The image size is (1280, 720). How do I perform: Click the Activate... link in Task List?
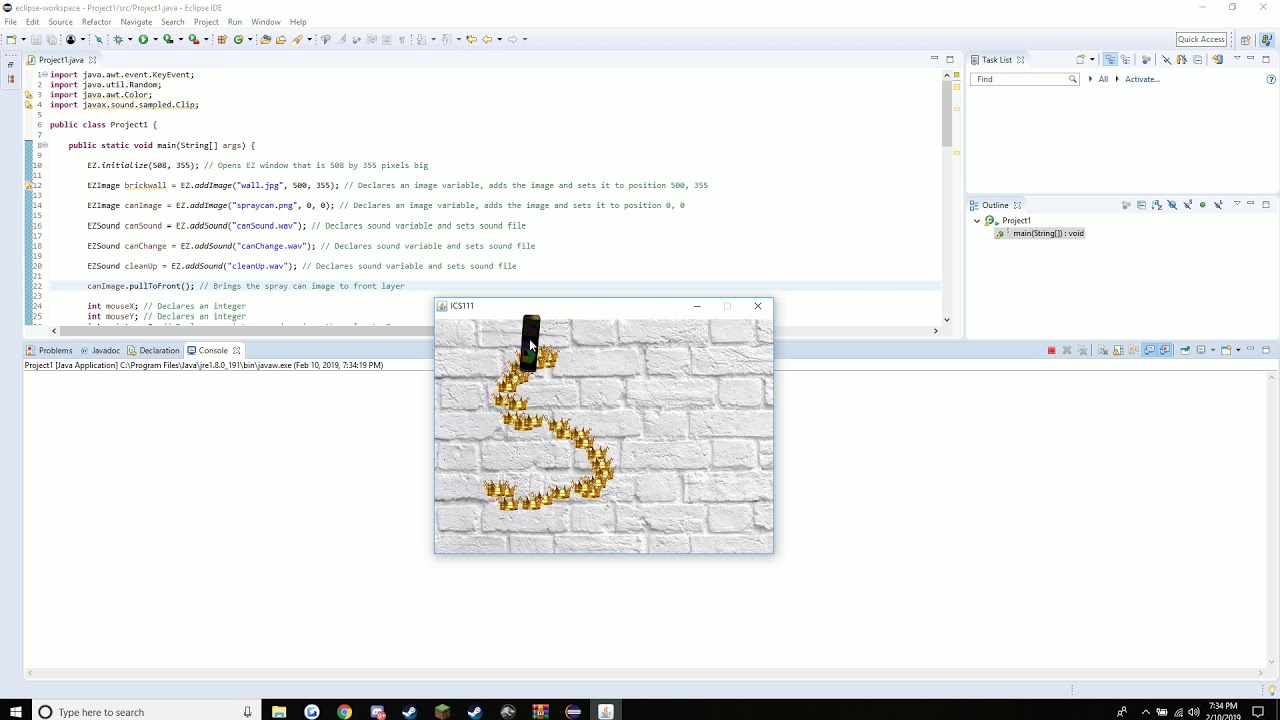pyautogui.click(x=1142, y=79)
